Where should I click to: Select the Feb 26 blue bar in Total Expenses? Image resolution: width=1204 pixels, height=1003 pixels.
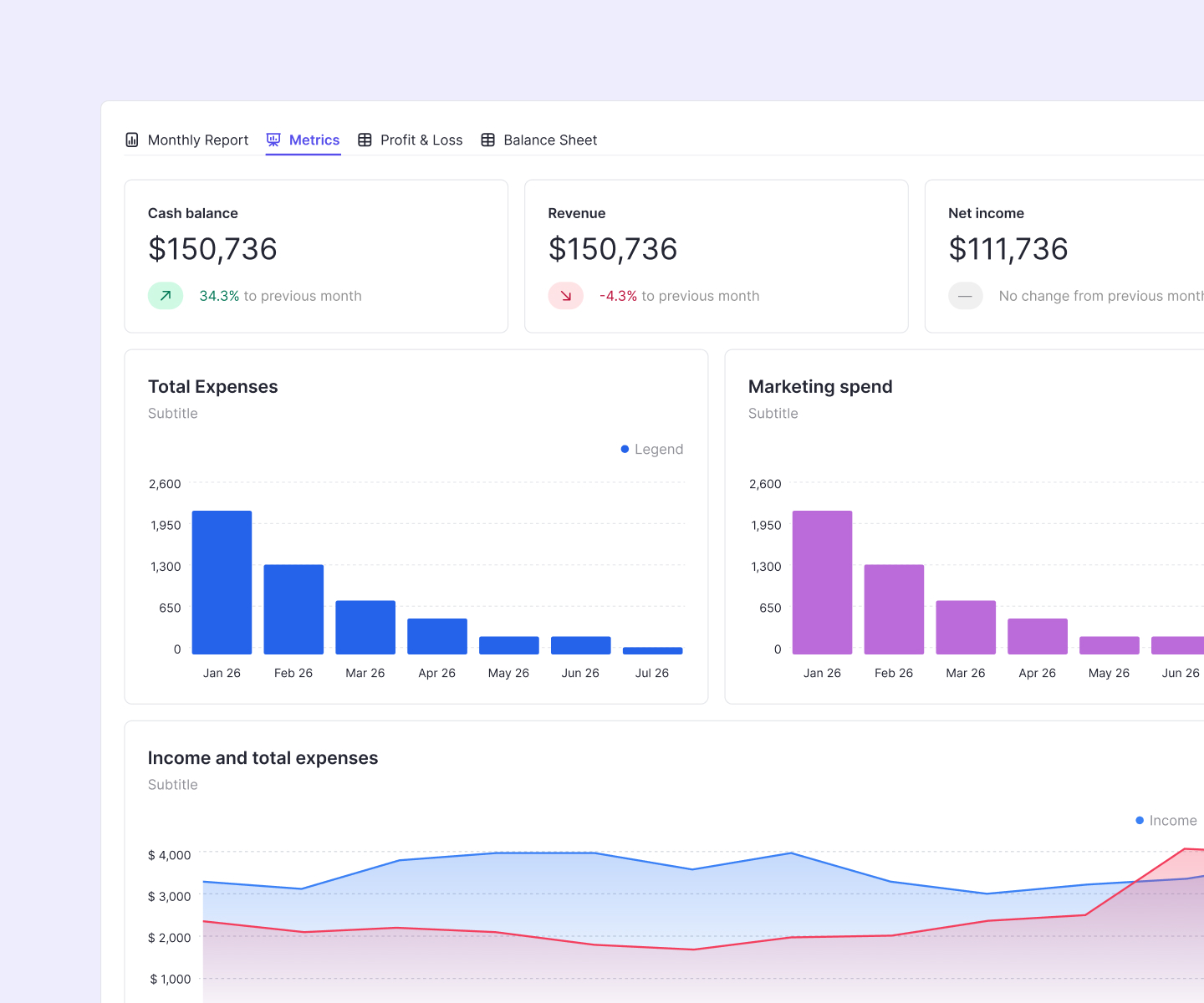click(293, 609)
